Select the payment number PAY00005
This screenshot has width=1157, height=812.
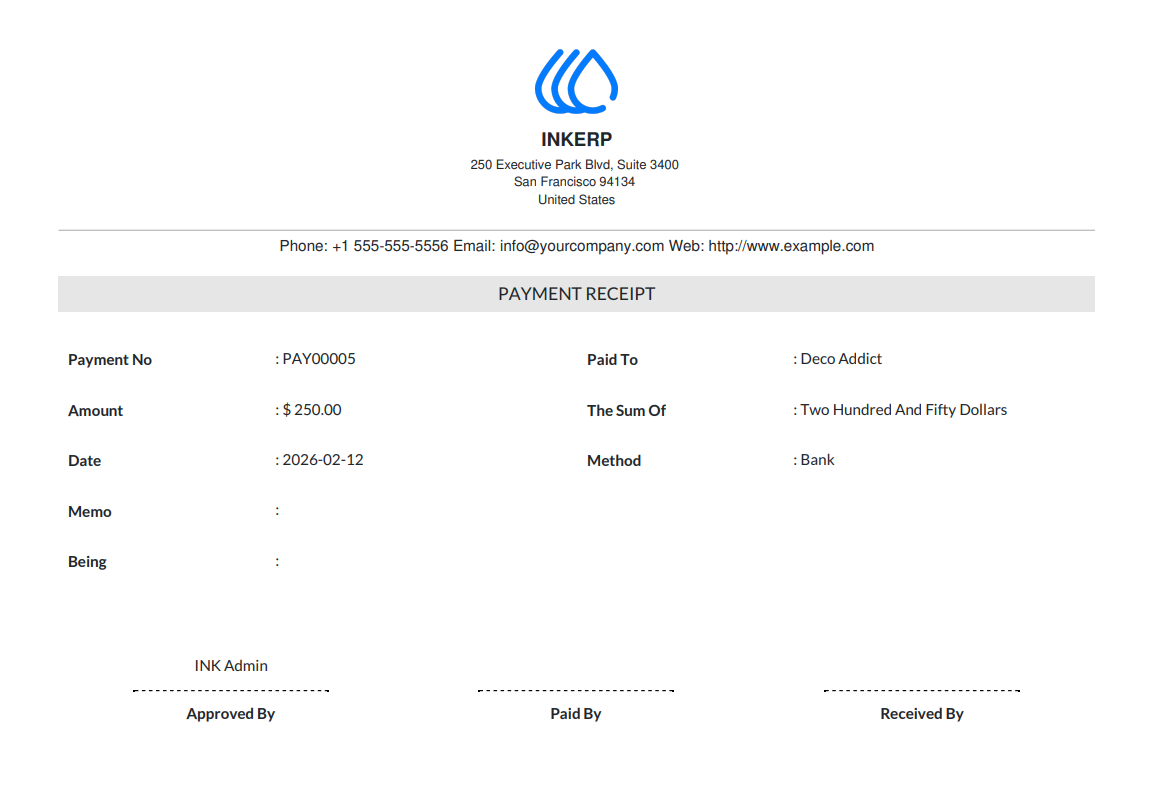click(319, 359)
